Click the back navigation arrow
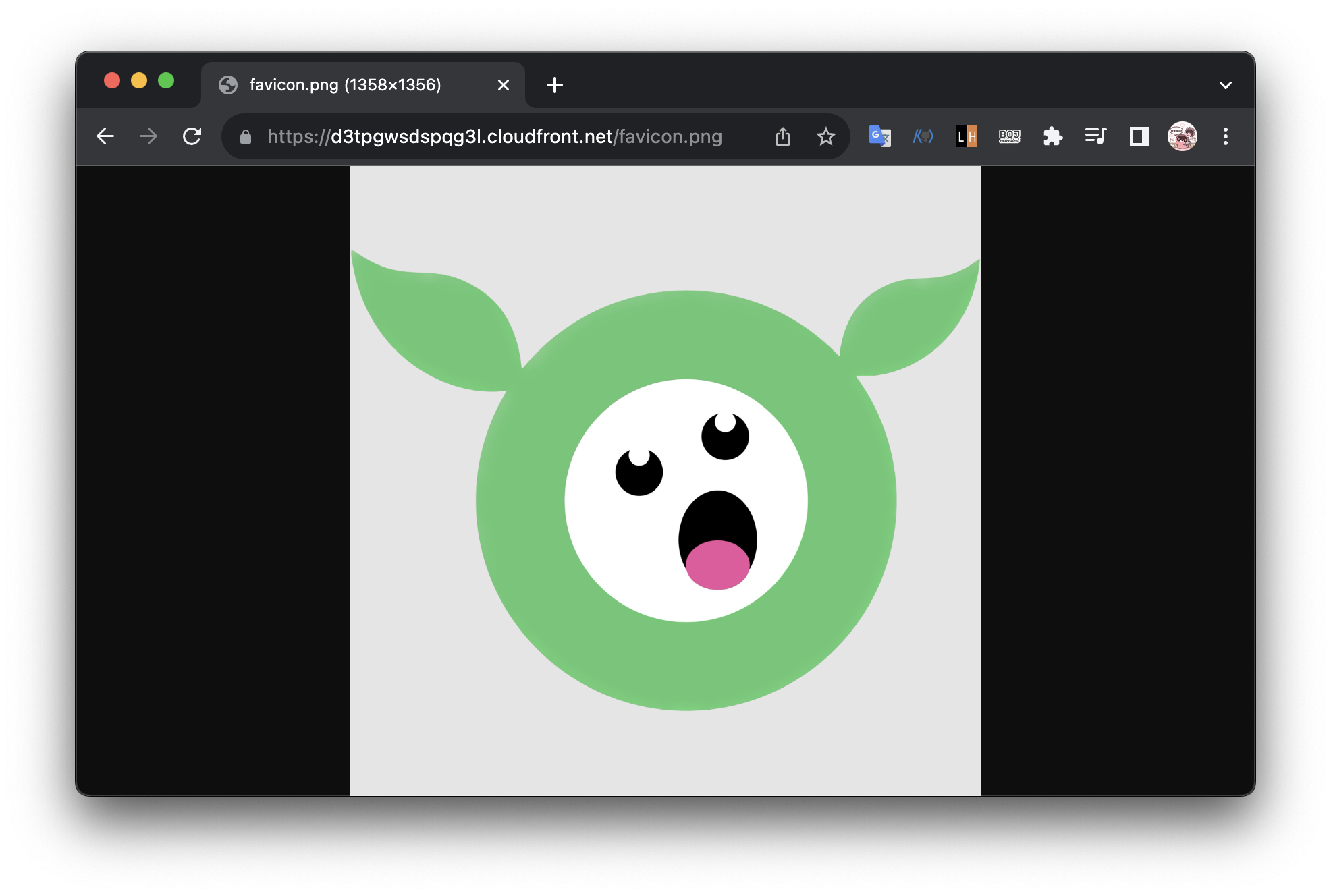The image size is (1331, 896). [x=105, y=136]
